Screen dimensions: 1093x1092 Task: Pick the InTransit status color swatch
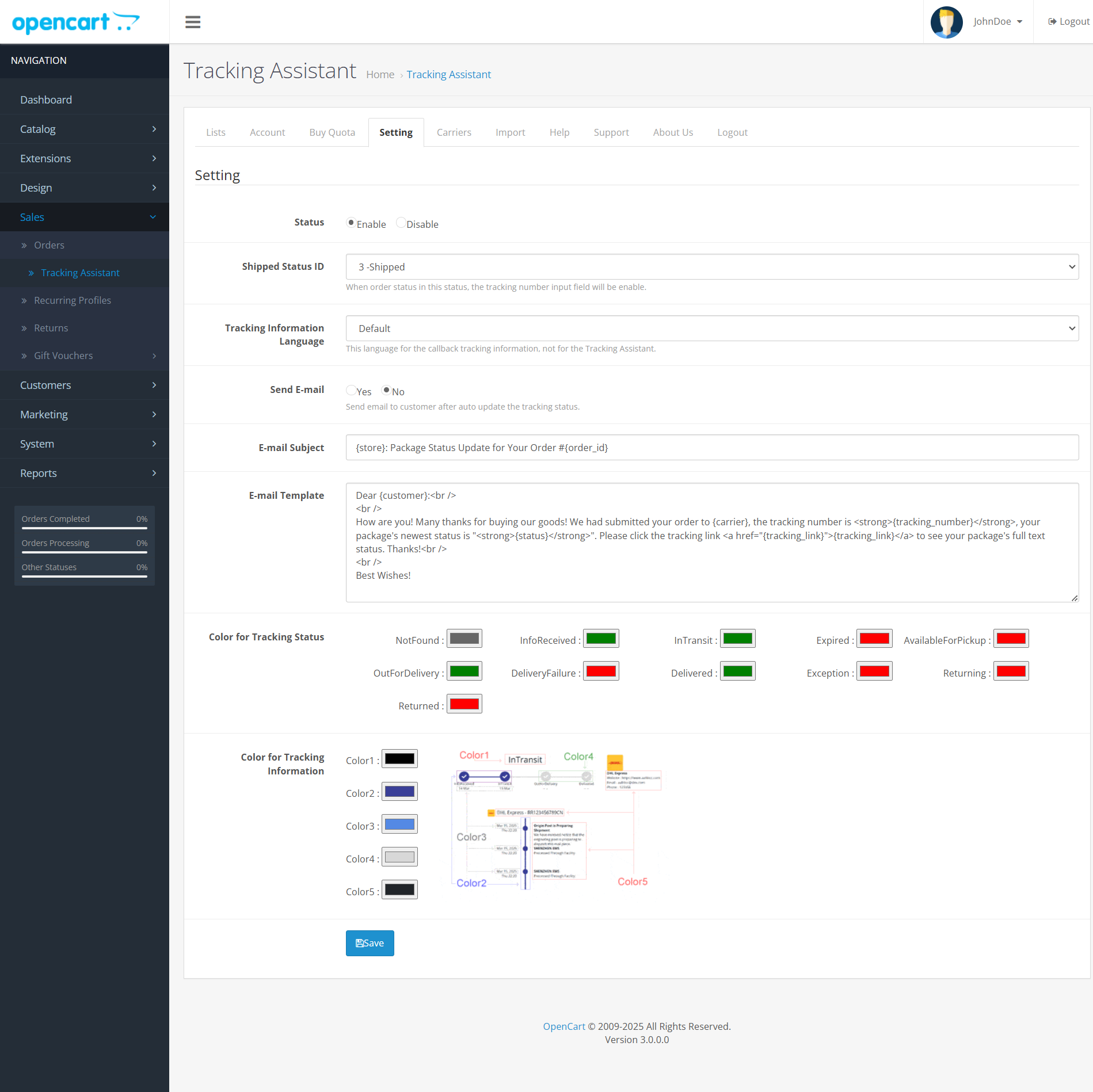738,639
